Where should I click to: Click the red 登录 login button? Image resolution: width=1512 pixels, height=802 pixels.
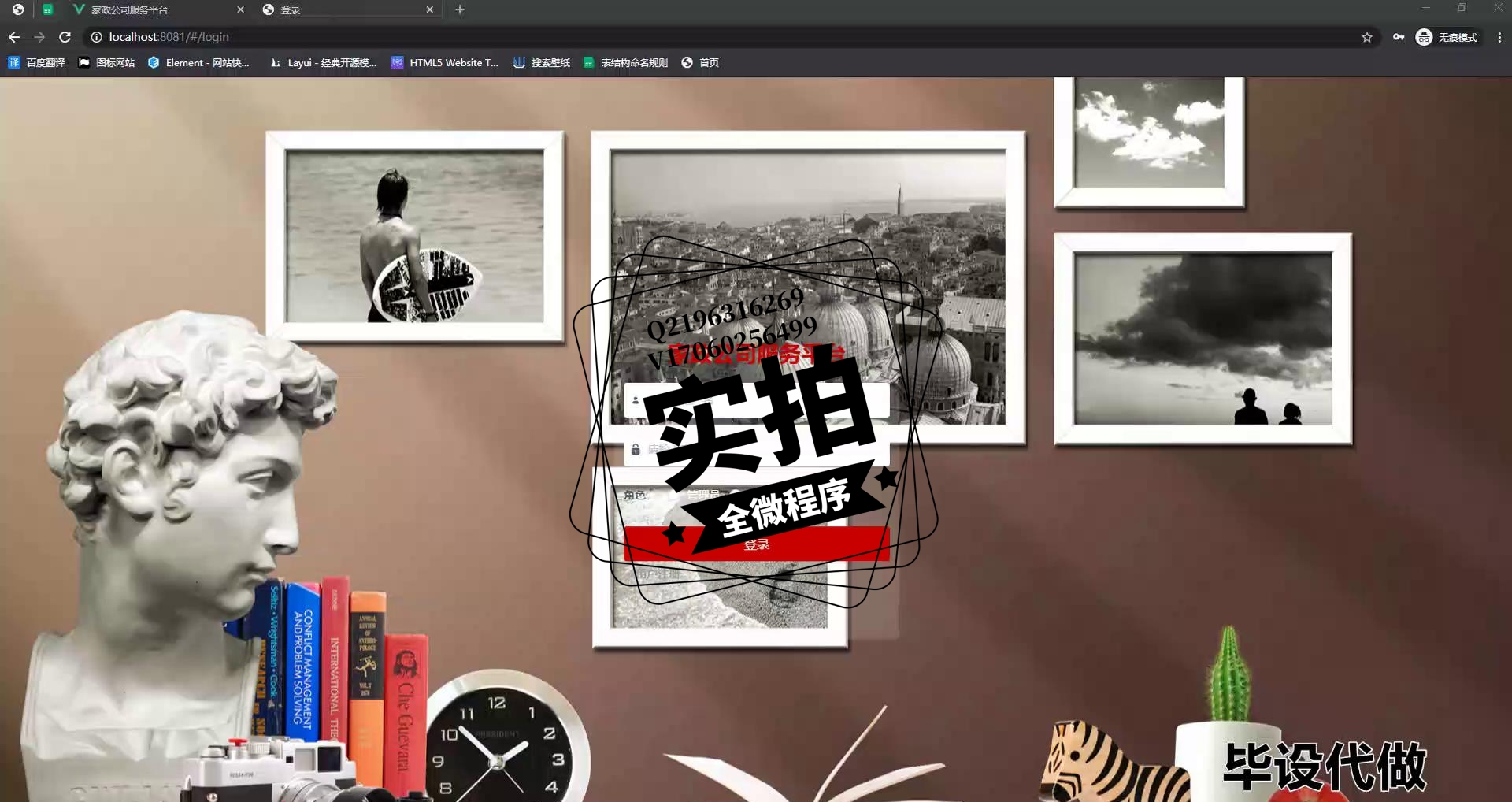[756, 544]
